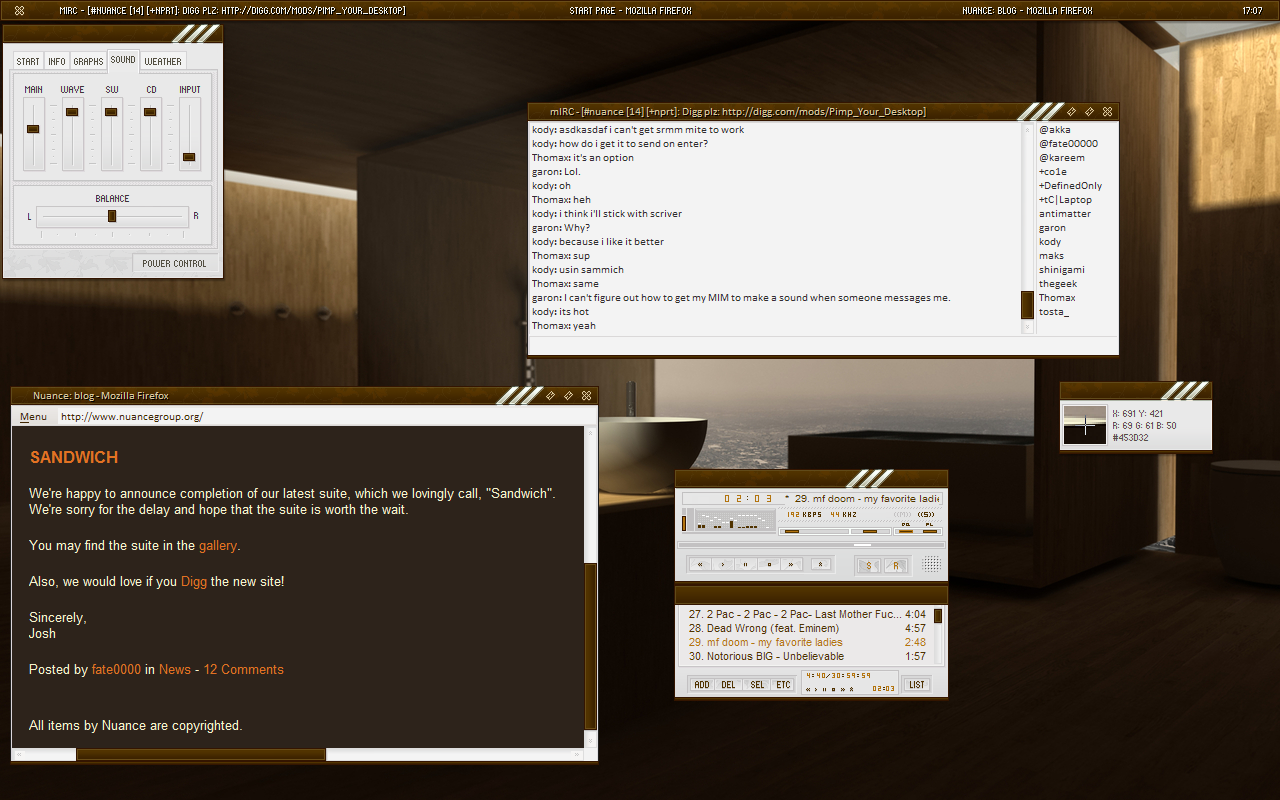Toggle shuffle (S) in Winamp
This screenshot has height=800, width=1280.
tap(869, 565)
